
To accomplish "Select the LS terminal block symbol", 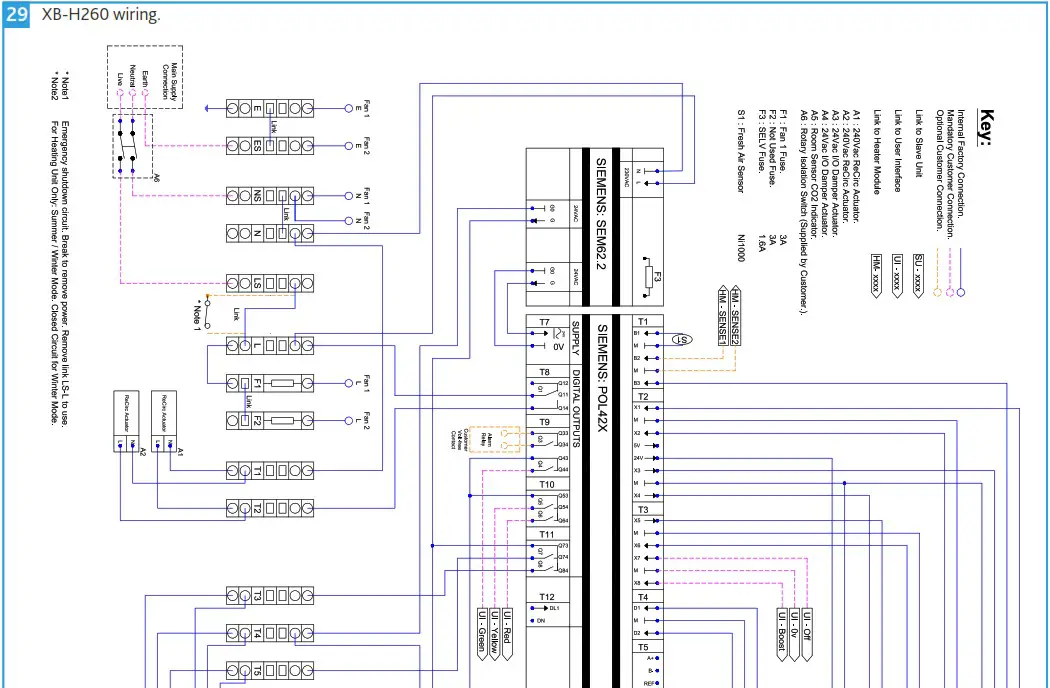I will point(270,282).
